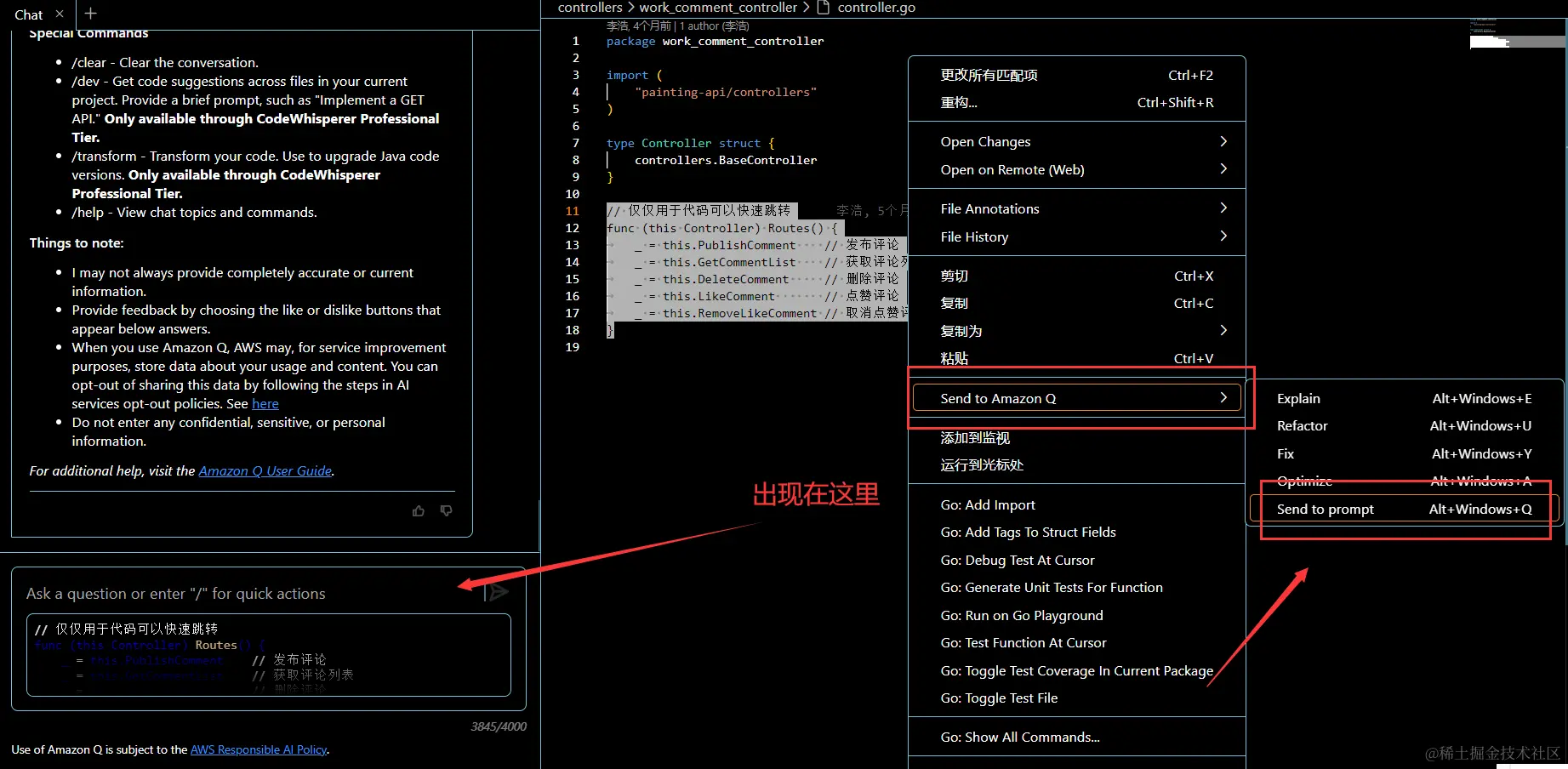Choose 重构... from context menu
This screenshot has width=1568, height=769.
[x=1076, y=102]
